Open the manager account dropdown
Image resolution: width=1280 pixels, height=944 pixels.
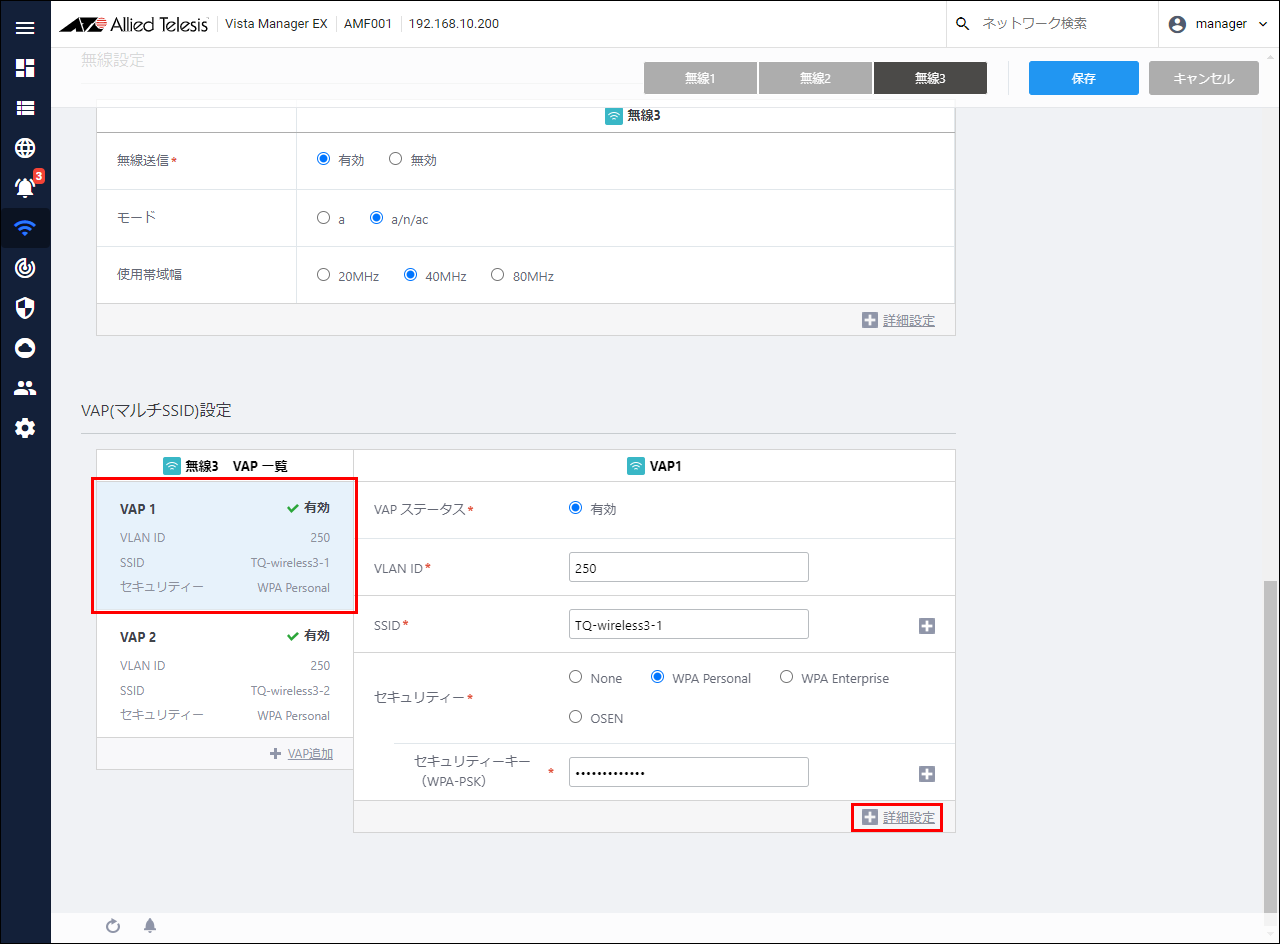pyautogui.click(x=1219, y=24)
